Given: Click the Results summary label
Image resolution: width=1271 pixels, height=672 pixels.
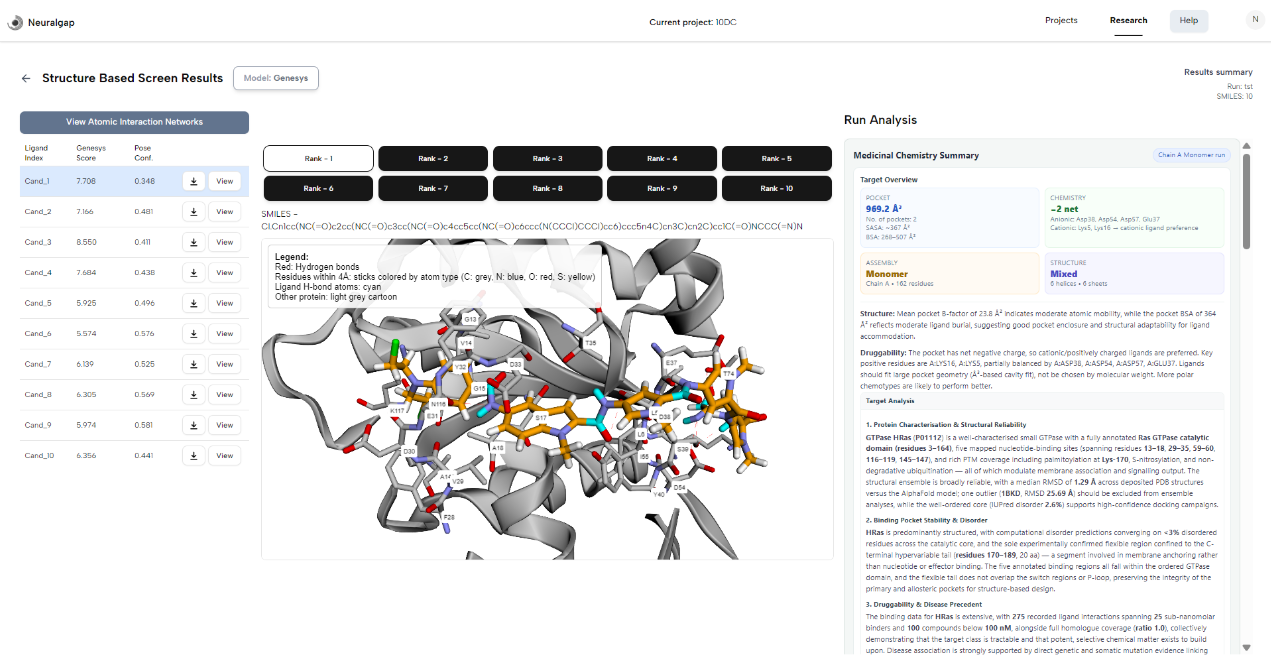Looking at the screenshot, I should tap(1218, 72).
